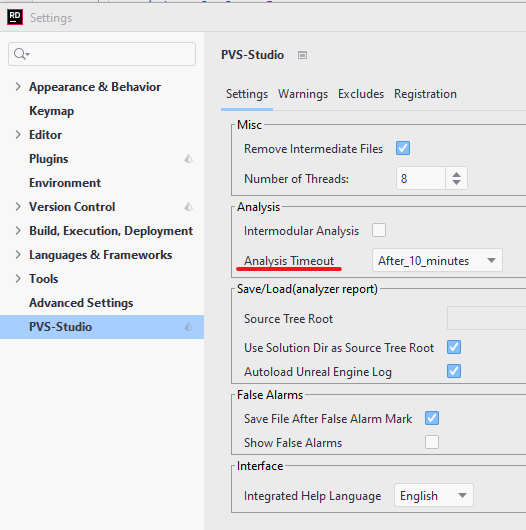Screen dimensions: 526x530
Task: Click the Number of Threads value field
Action: (x=421, y=178)
